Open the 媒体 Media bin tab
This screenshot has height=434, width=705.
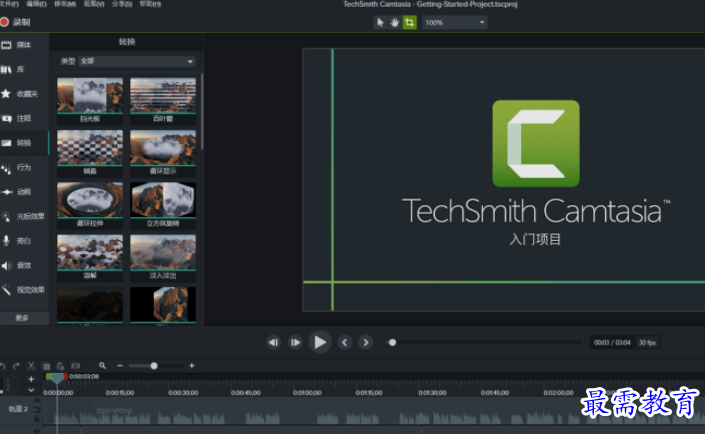[24, 45]
